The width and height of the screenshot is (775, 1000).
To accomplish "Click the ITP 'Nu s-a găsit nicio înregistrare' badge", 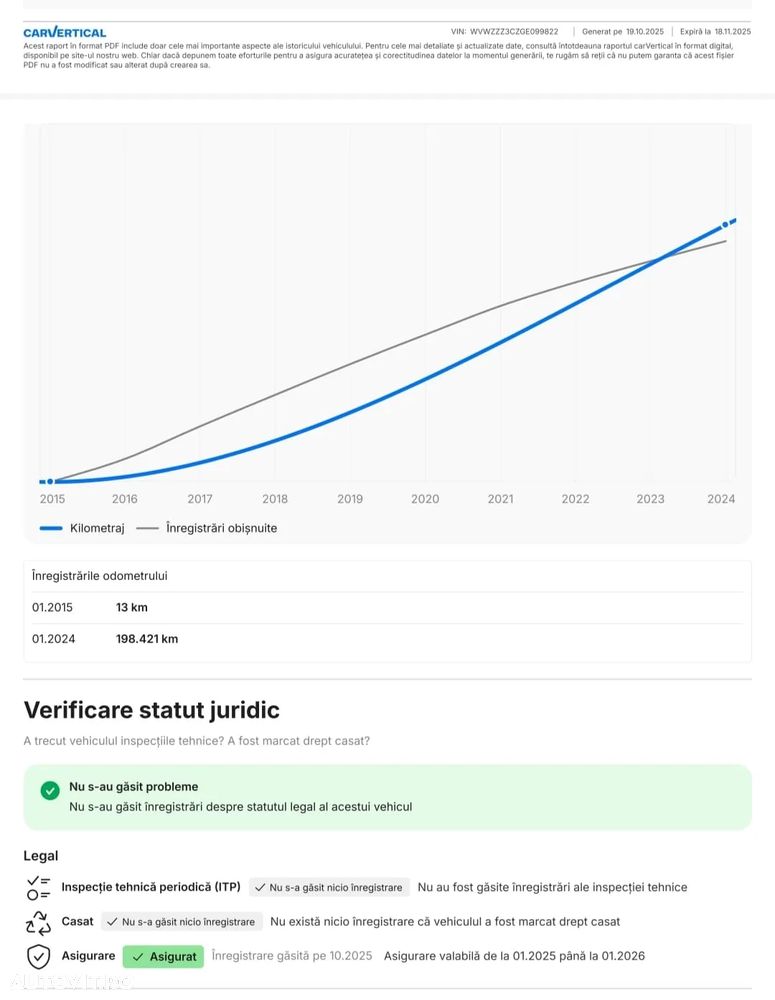I will point(328,887).
